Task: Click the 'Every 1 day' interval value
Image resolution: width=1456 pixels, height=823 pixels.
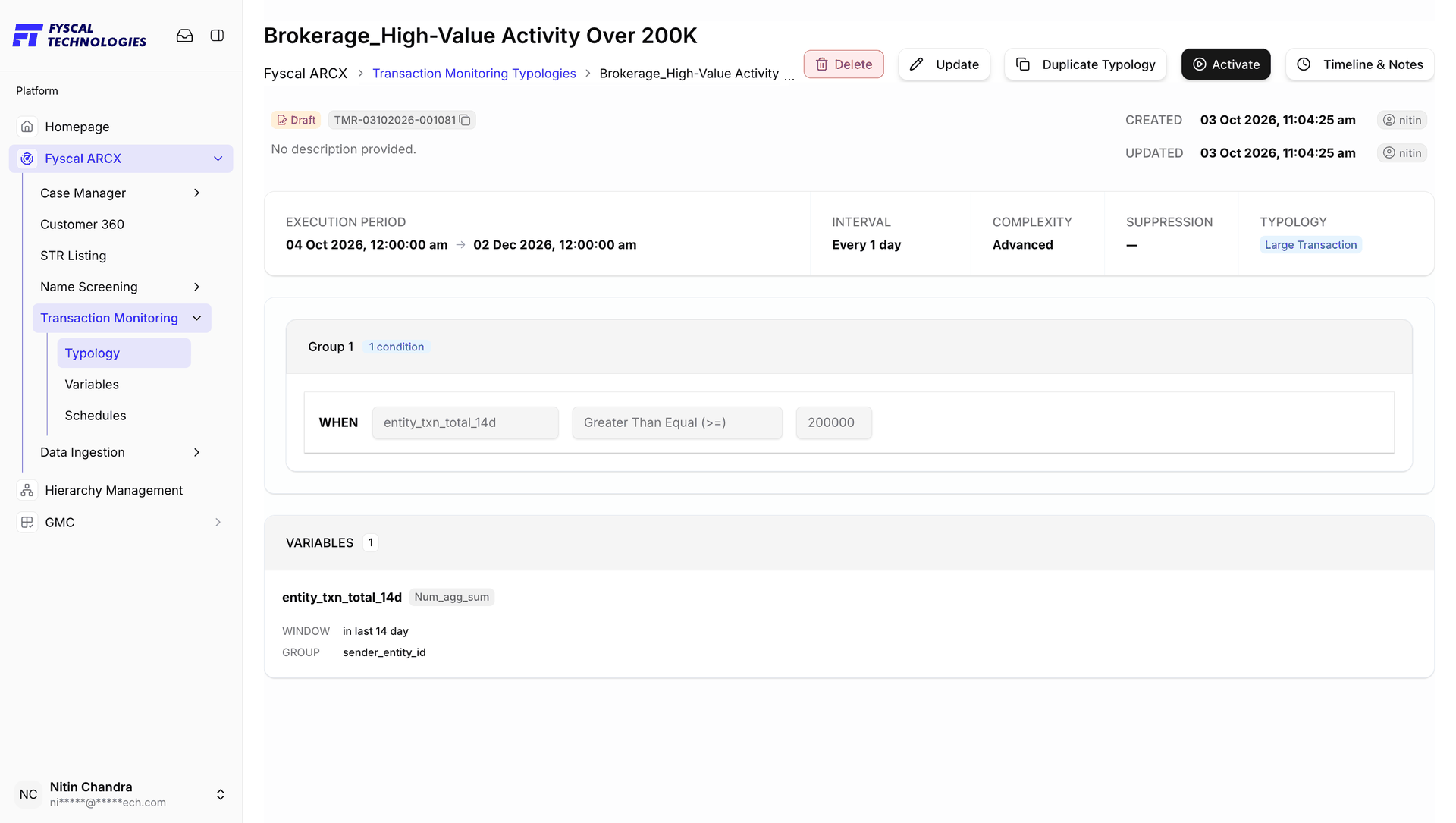Action: point(866,245)
